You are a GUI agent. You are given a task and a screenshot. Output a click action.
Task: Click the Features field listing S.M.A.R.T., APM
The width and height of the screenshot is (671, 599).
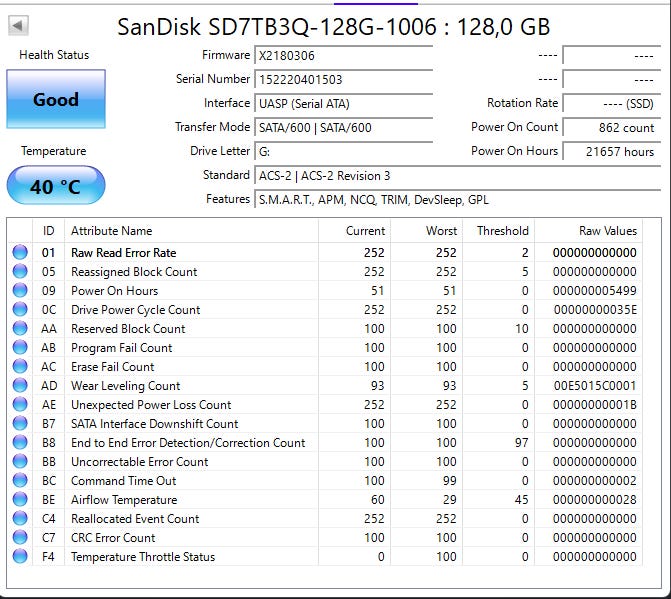457,199
